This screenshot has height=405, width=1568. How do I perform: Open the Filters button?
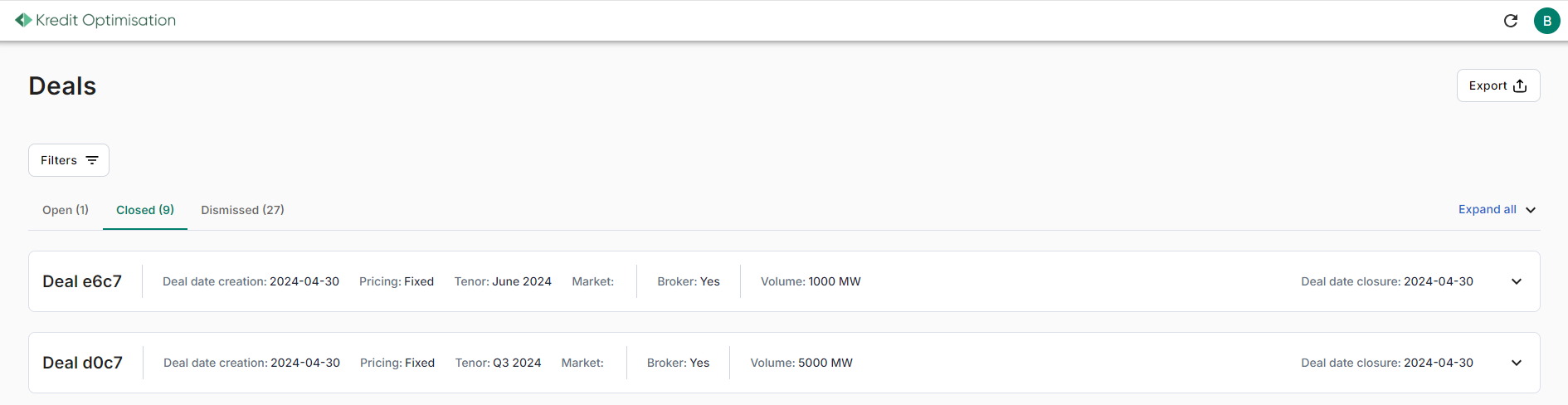(69, 160)
